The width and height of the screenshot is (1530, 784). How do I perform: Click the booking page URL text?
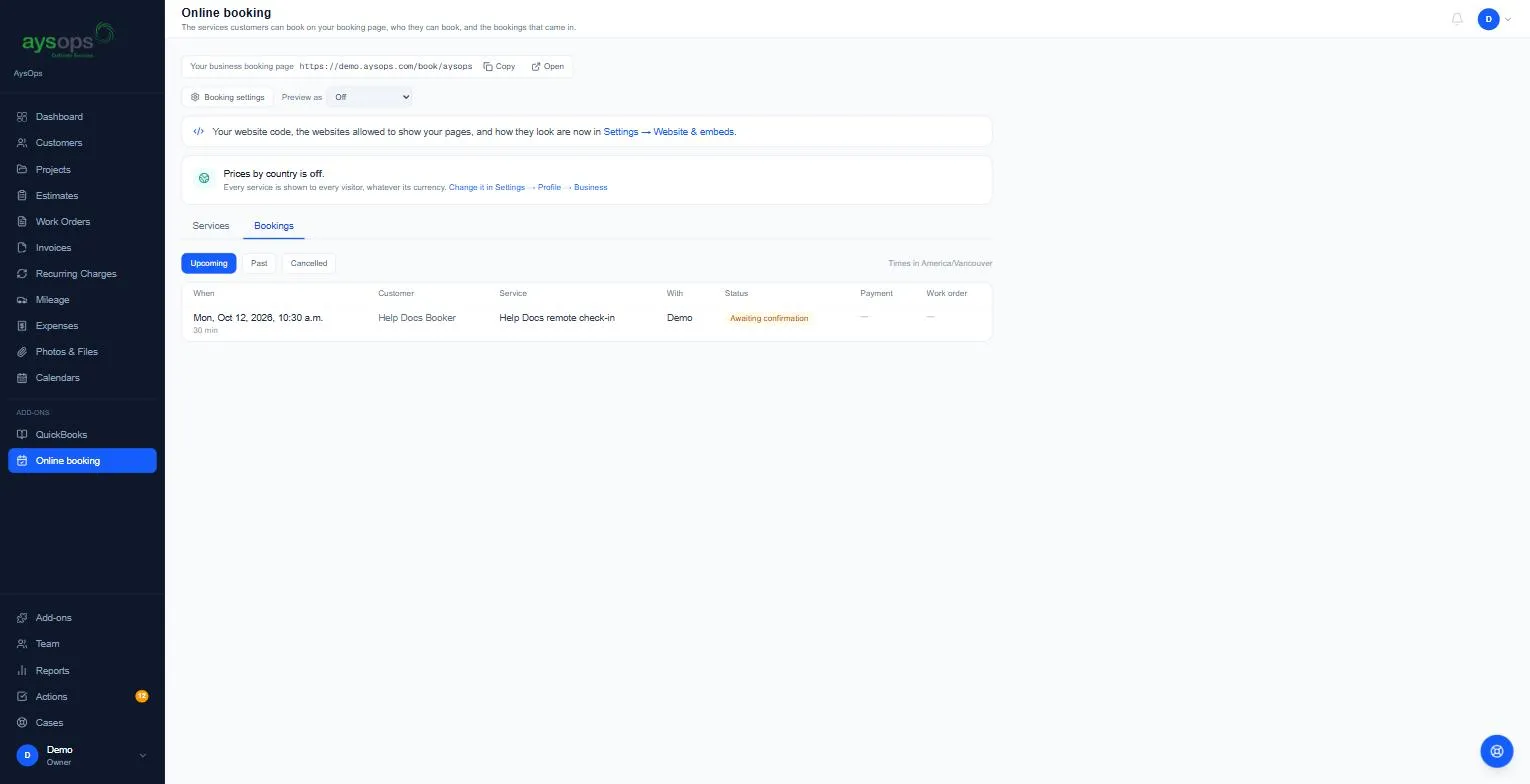pos(386,67)
